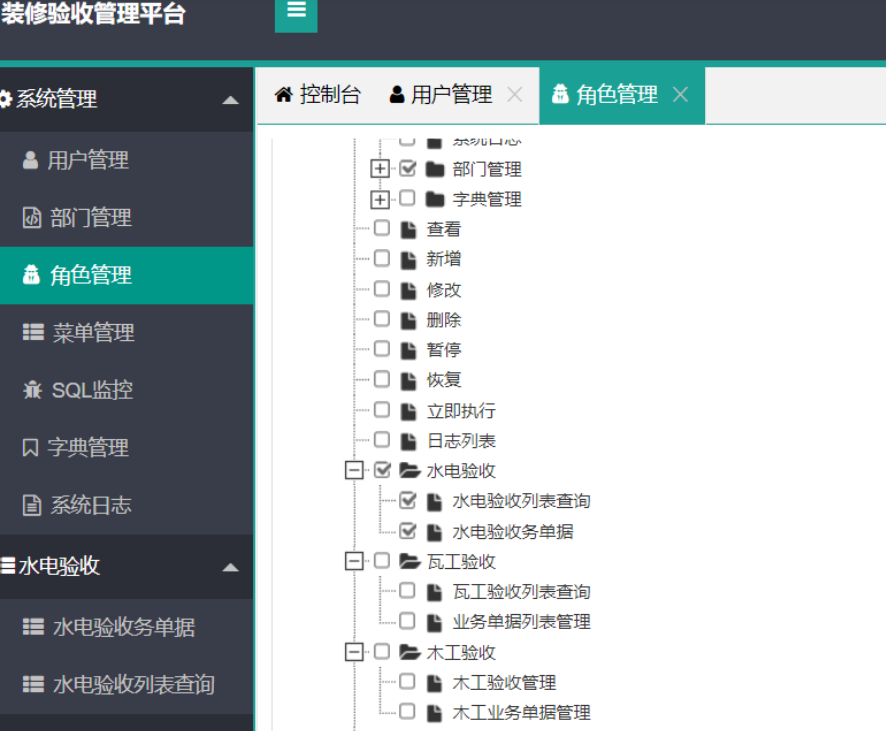Click the user icon beside 用户管理 in sidebar
This screenshot has height=731, width=886.
(31, 160)
